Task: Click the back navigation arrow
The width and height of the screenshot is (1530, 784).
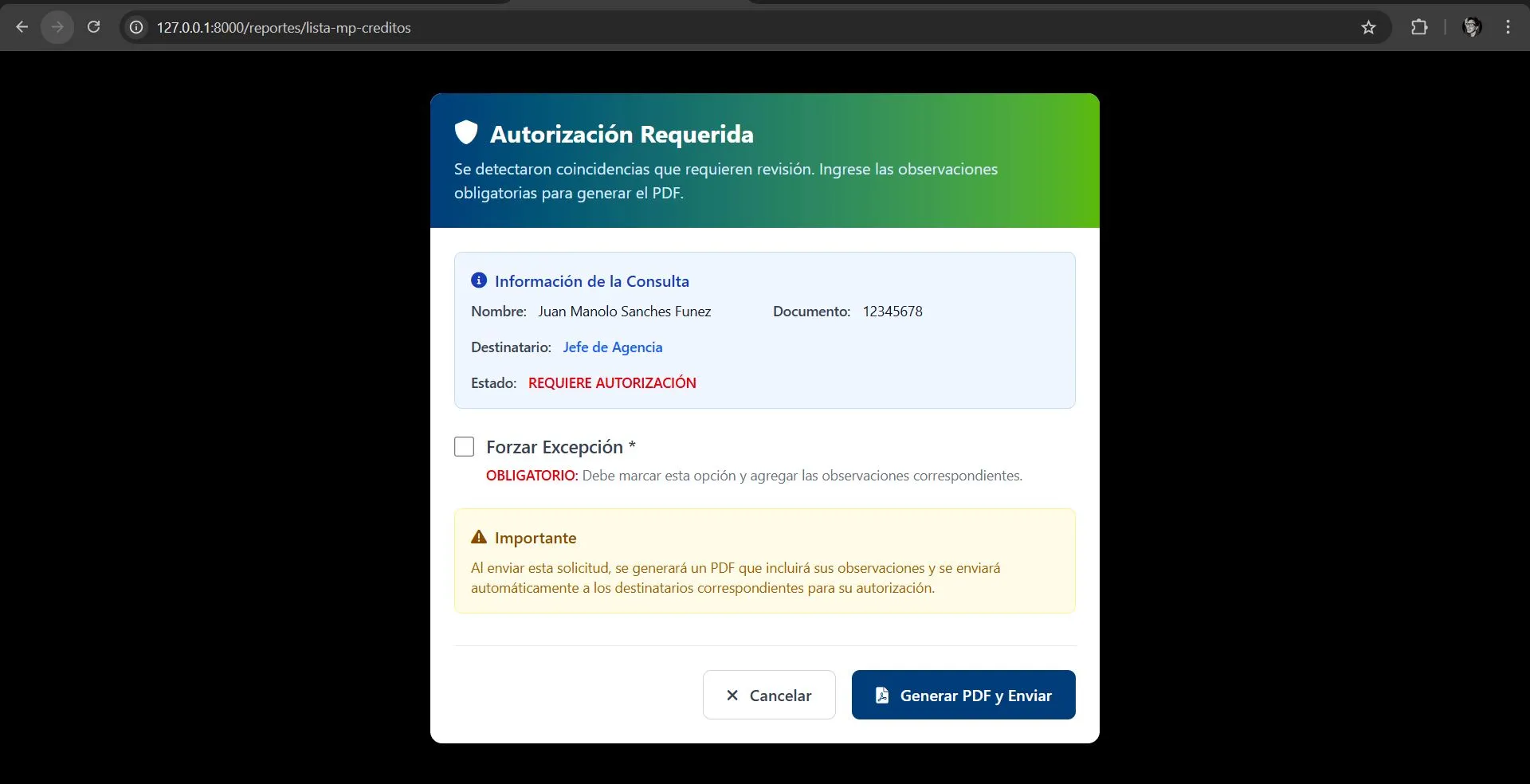Action: click(x=22, y=26)
